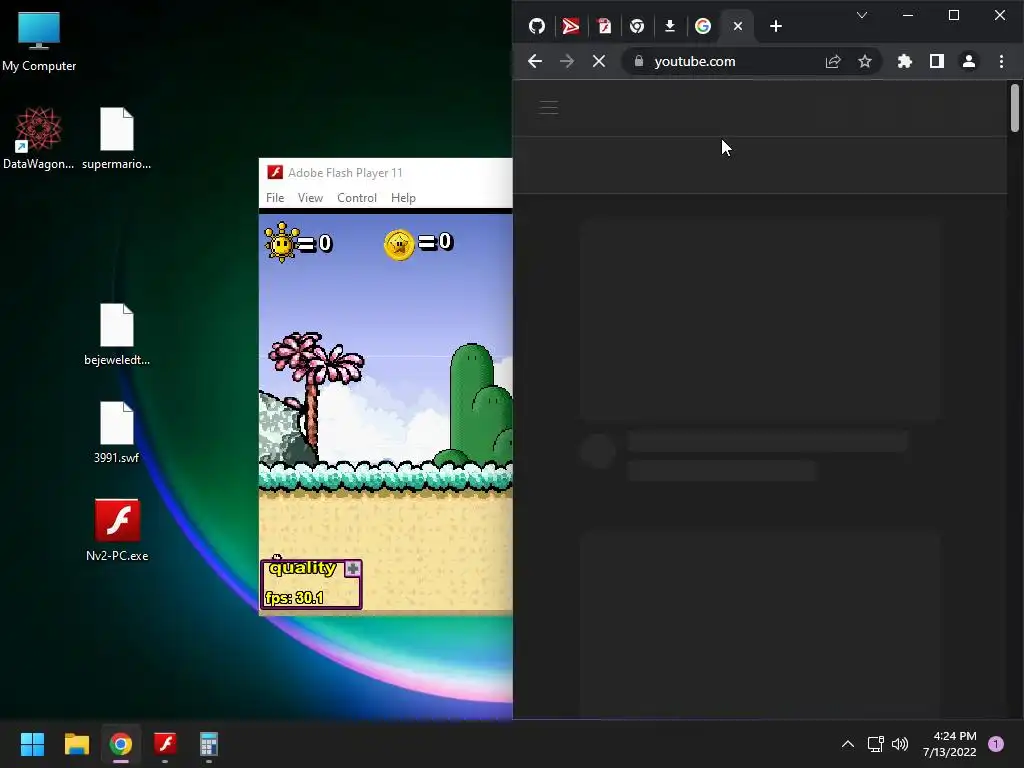Image resolution: width=1024 pixels, height=768 pixels.
Task: Show hidden system tray icons
Action: click(848, 744)
